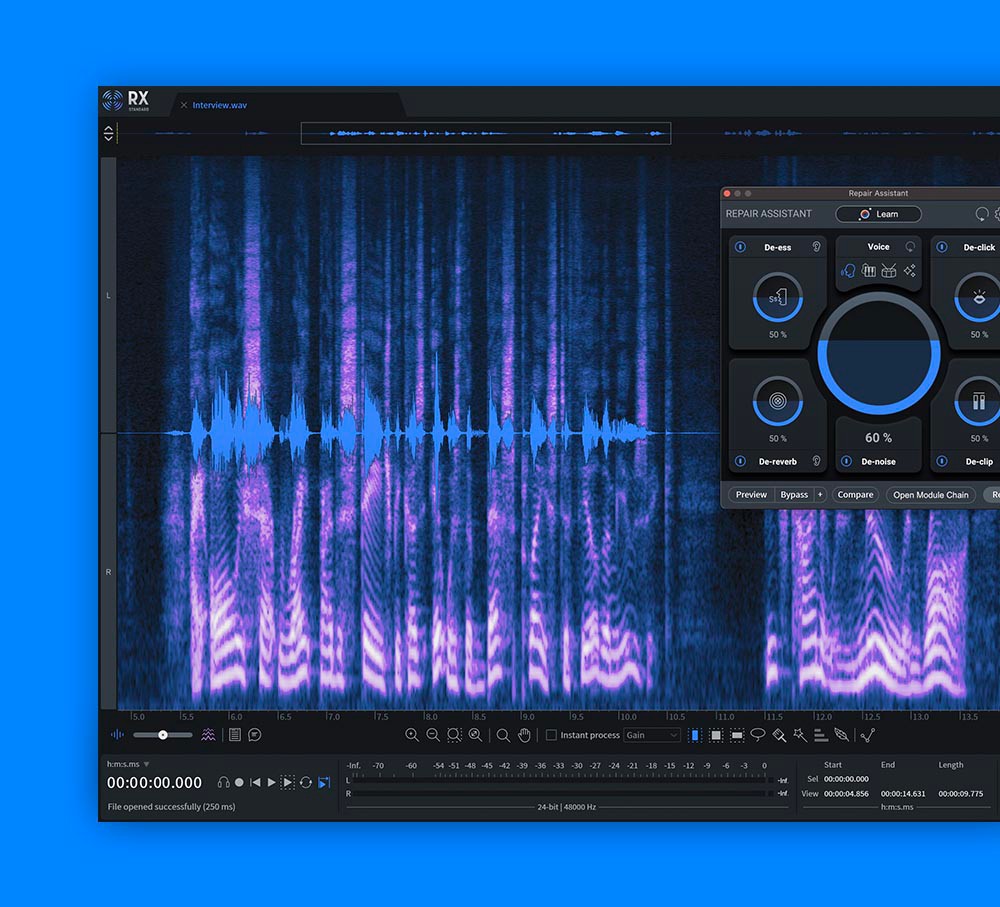Viewport: 1000px width, 907px height.
Task: Play the selection only
Action: pyautogui.click(x=288, y=782)
